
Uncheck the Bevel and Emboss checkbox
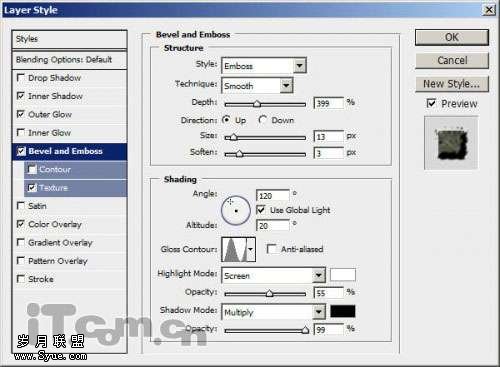tap(21, 152)
